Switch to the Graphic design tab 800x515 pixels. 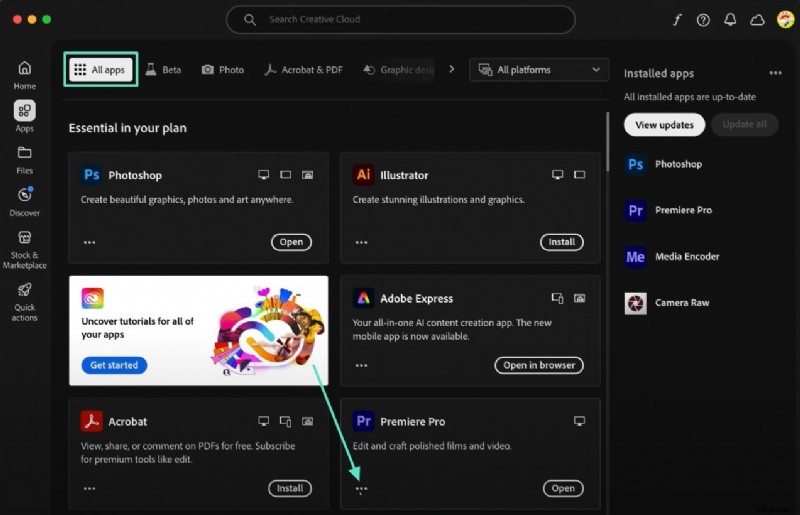tap(398, 69)
